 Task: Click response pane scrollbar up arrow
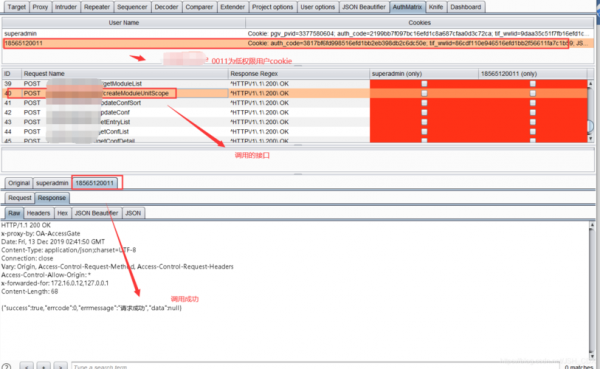pyautogui.click(x=592, y=225)
